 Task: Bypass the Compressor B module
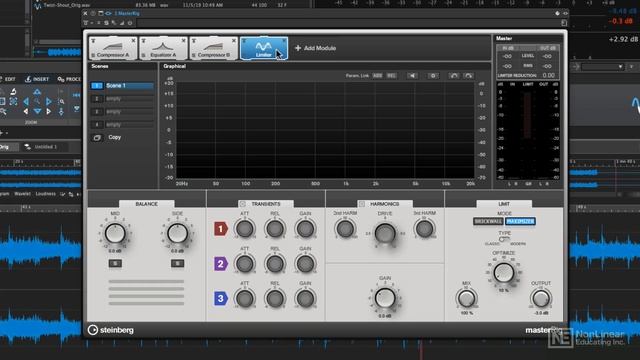point(194,41)
